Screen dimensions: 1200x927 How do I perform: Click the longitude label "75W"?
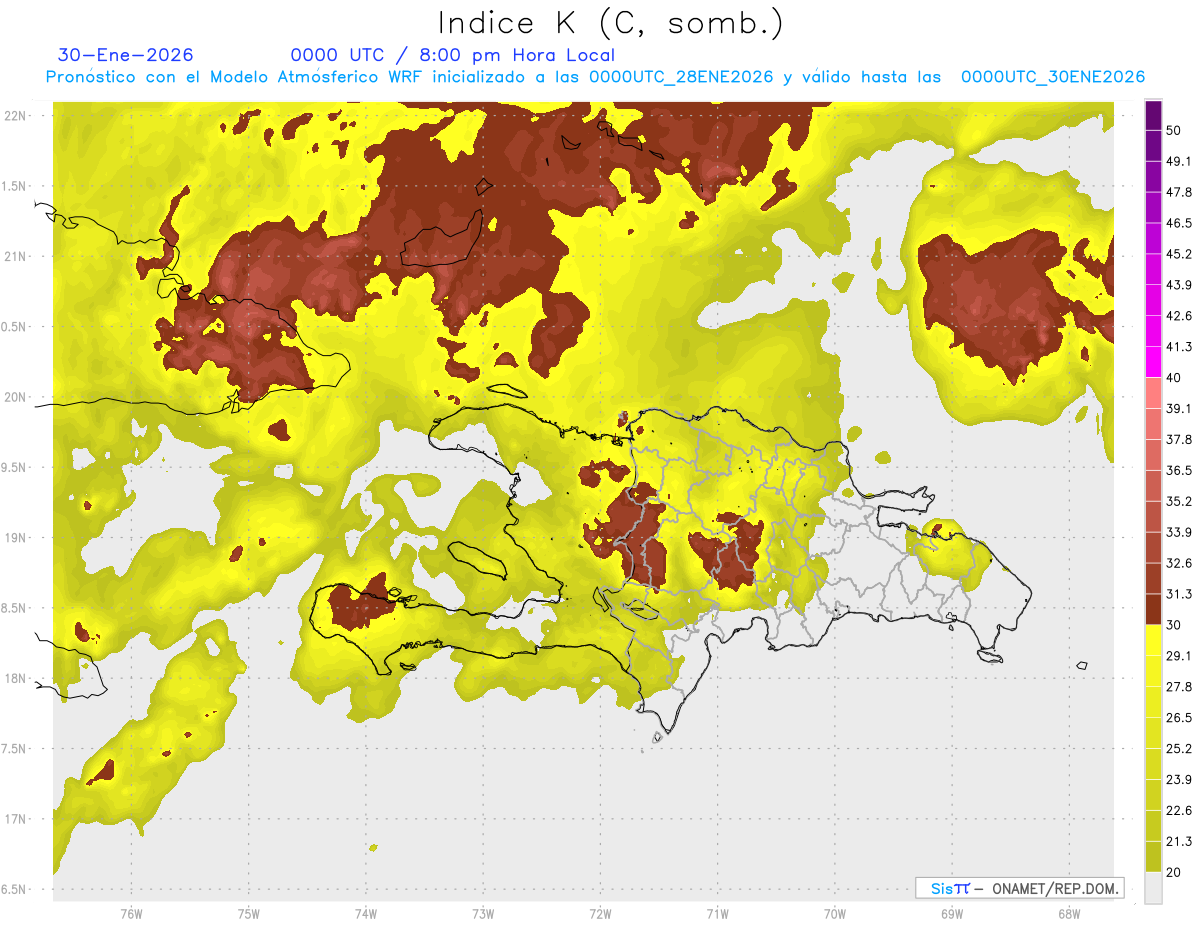coord(248,915)
